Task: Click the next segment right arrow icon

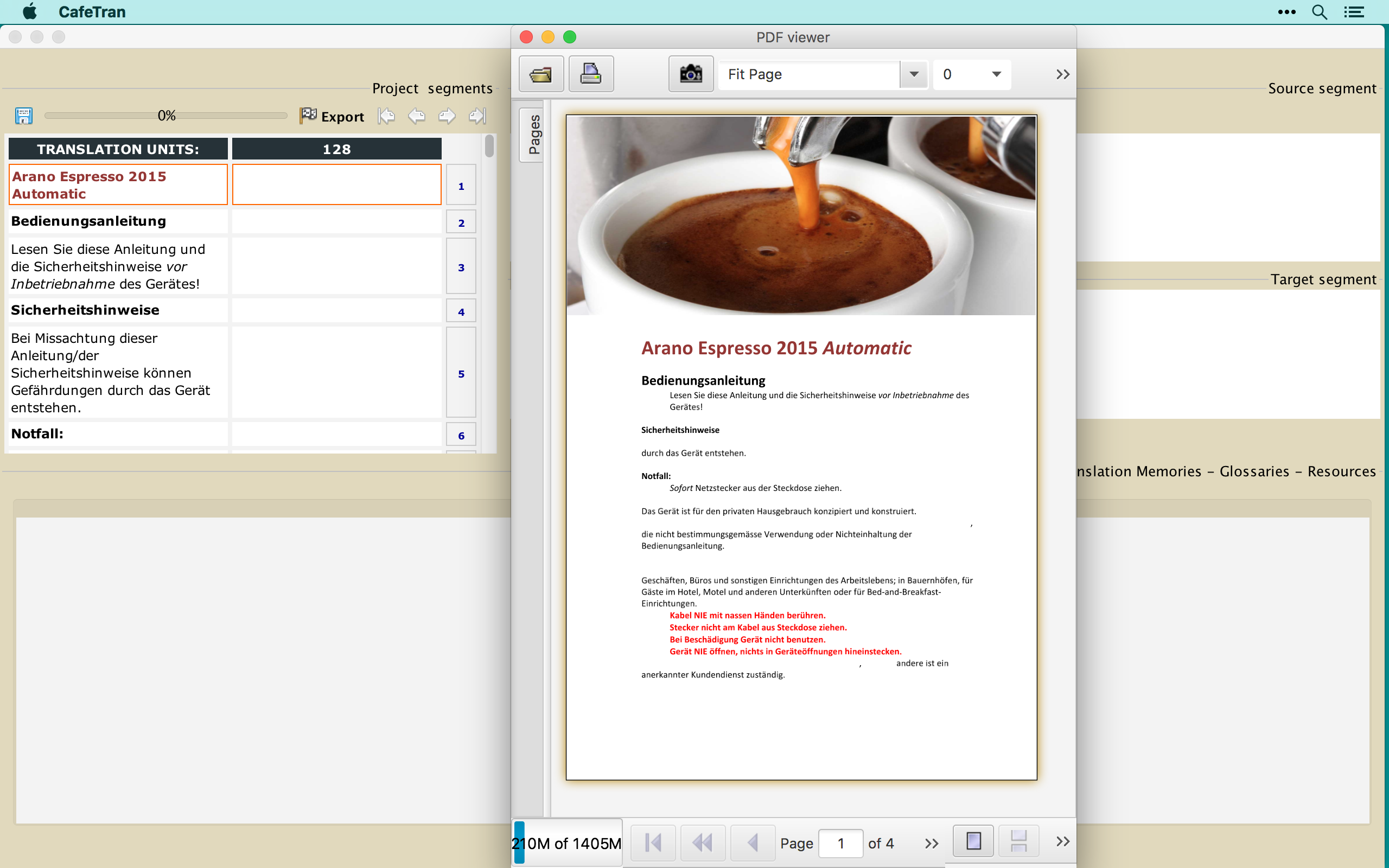Action: (x=447, y=116)
